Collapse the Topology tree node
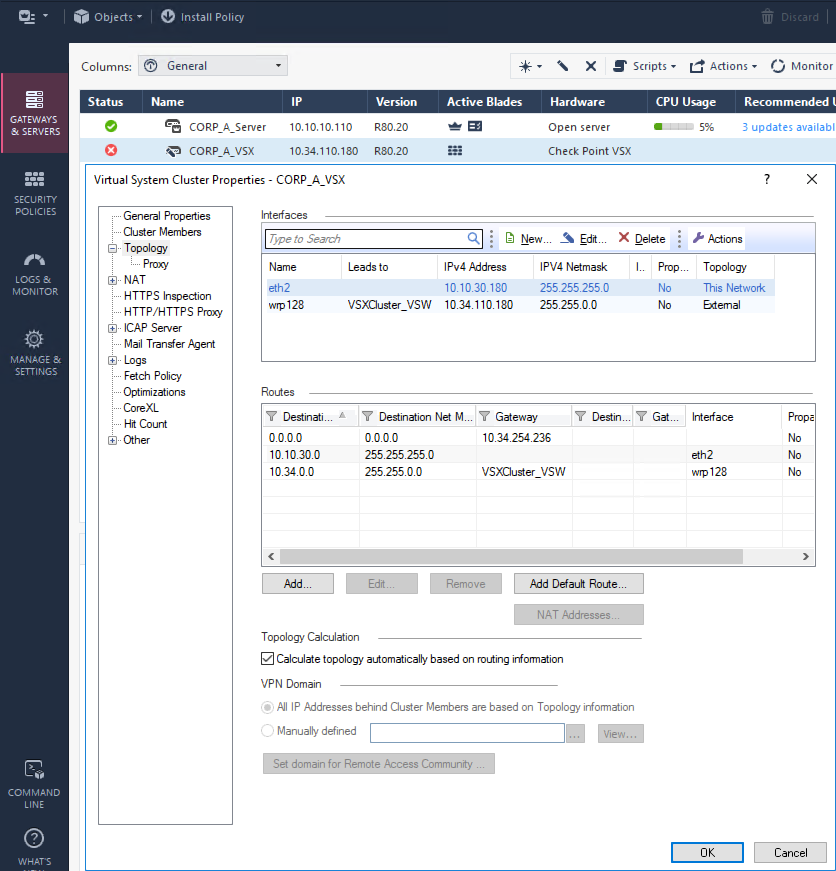 coord(112,248)
